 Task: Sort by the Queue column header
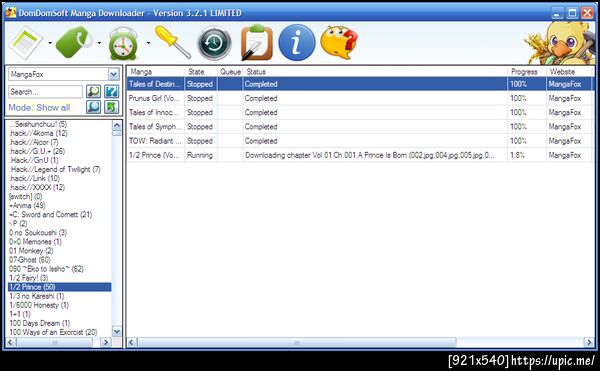tap(230, 72)
